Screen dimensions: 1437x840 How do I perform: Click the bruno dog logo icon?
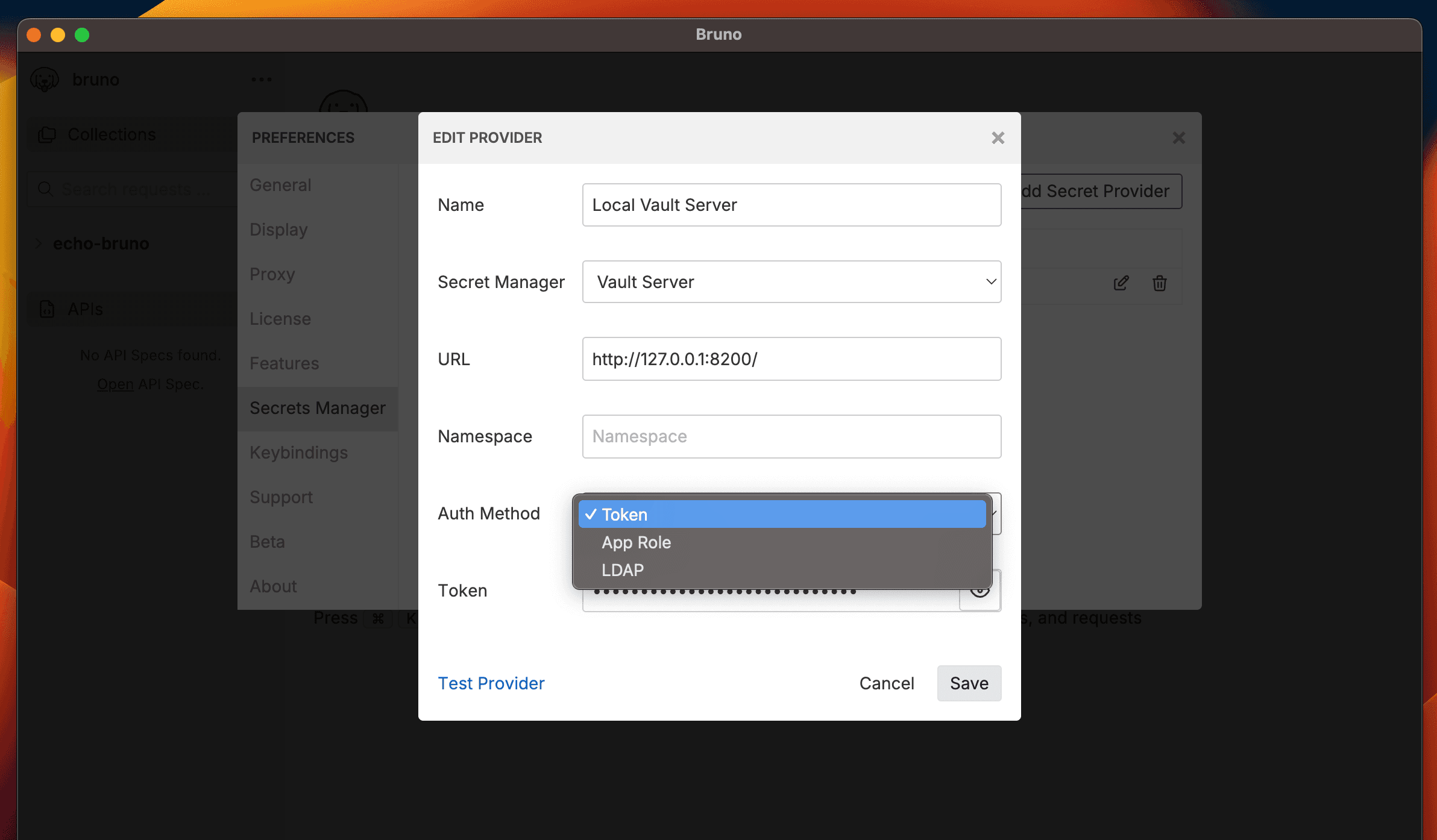click(45, 80)
